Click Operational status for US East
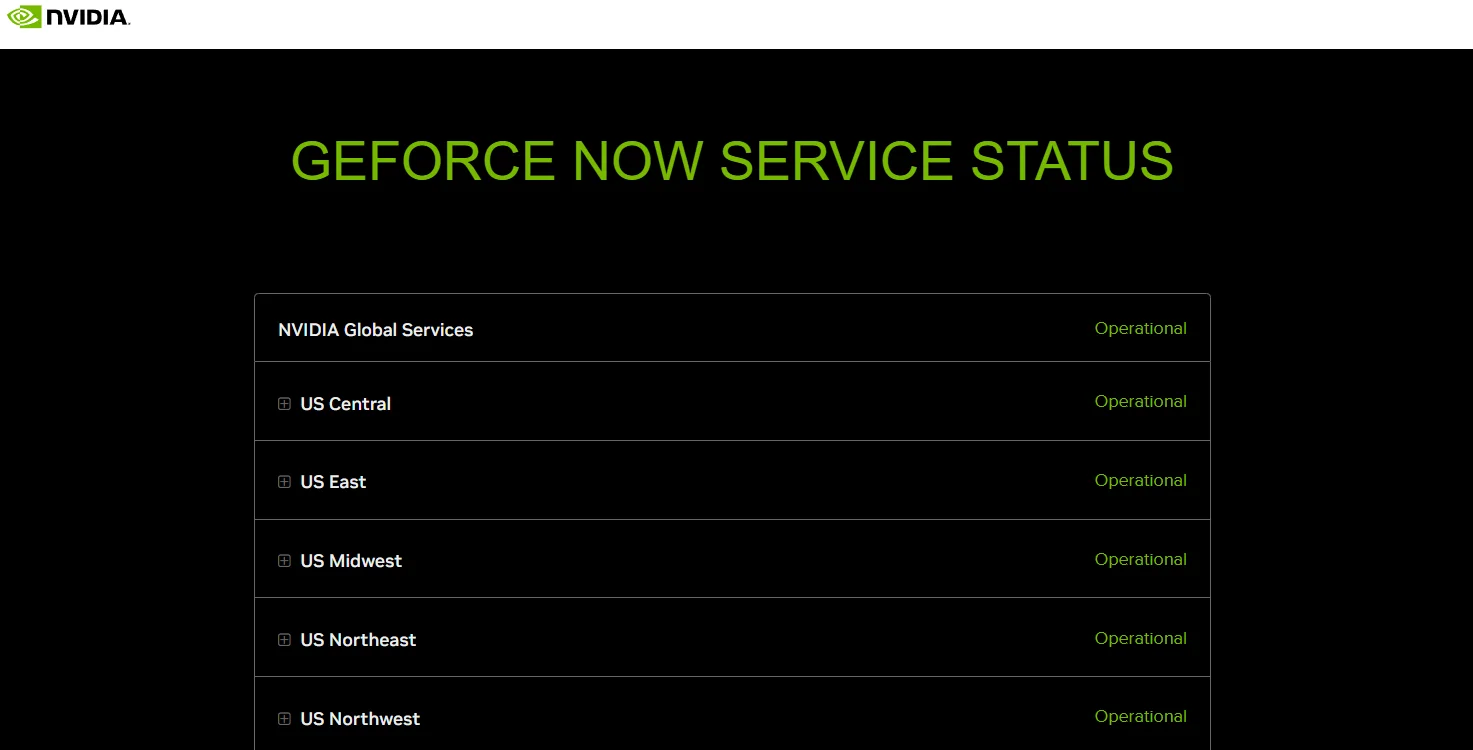1473x750 pixels. [x=1141, y=481]
